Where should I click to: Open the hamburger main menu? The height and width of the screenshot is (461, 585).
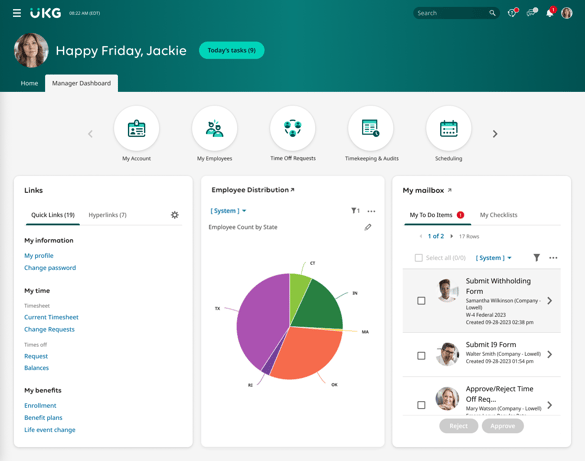(17, 13)
